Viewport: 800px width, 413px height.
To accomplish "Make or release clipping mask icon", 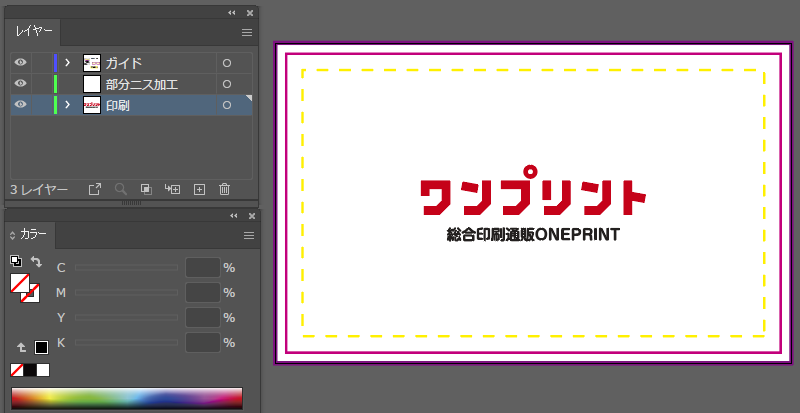I will [x=146, y=189].
